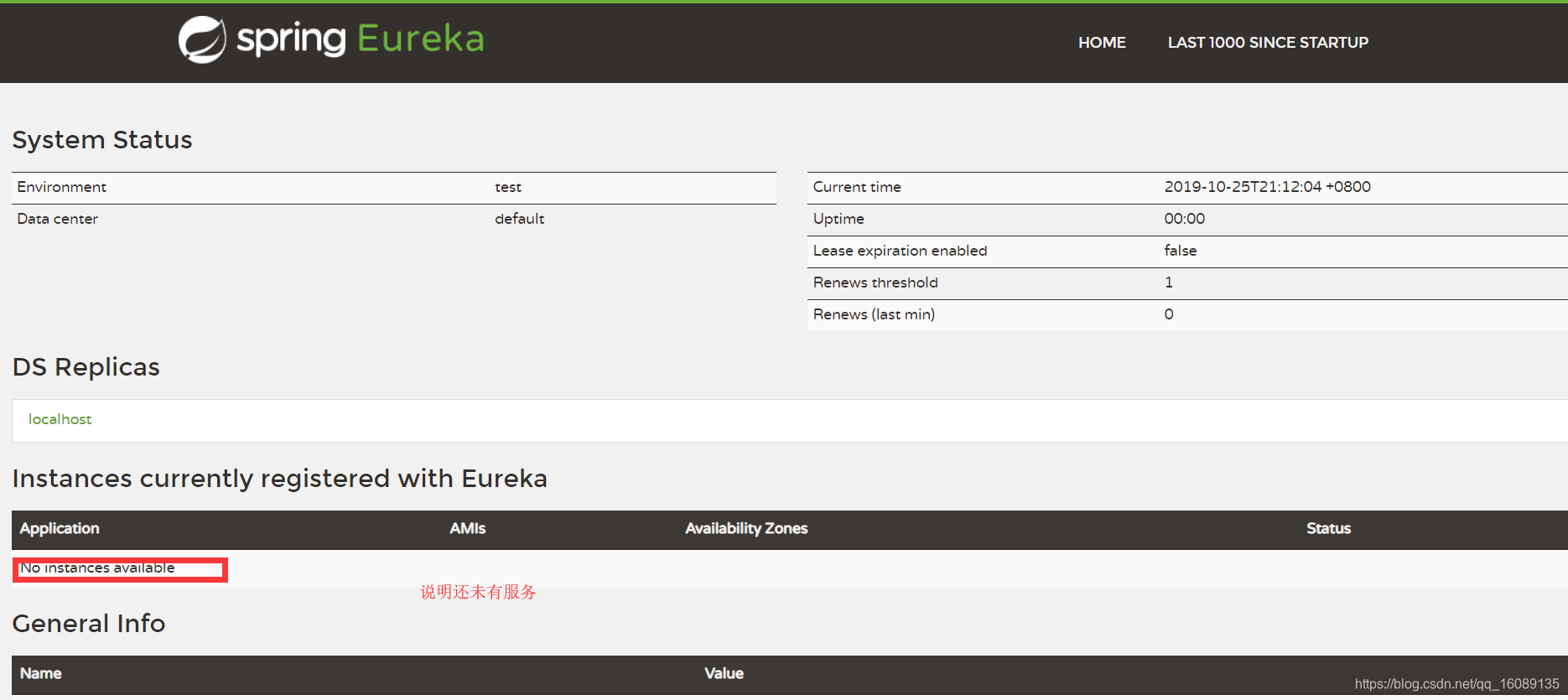Viewport: 1568px width, 700px height.
Task: Click the General Info heading
Action: pos(89,624)
